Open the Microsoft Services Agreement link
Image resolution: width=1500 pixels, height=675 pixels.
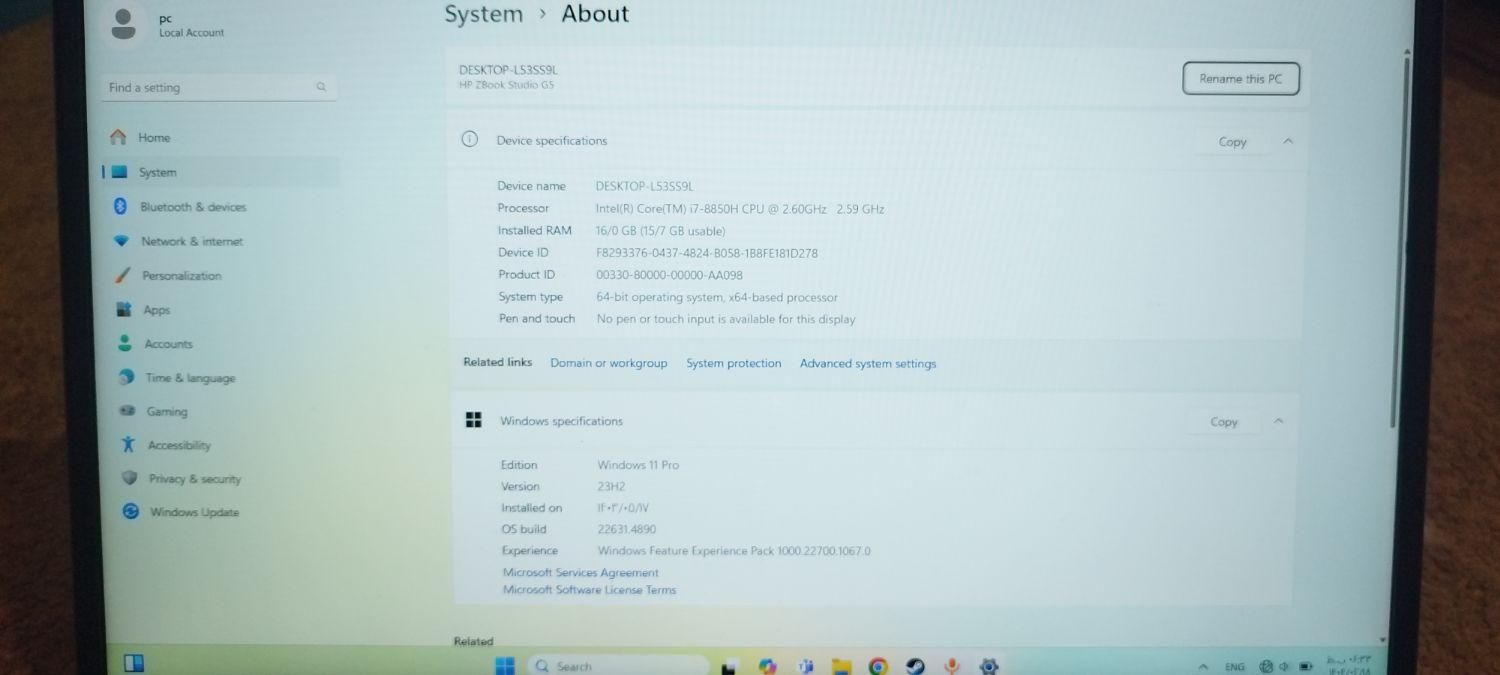[x=580, y=573]
